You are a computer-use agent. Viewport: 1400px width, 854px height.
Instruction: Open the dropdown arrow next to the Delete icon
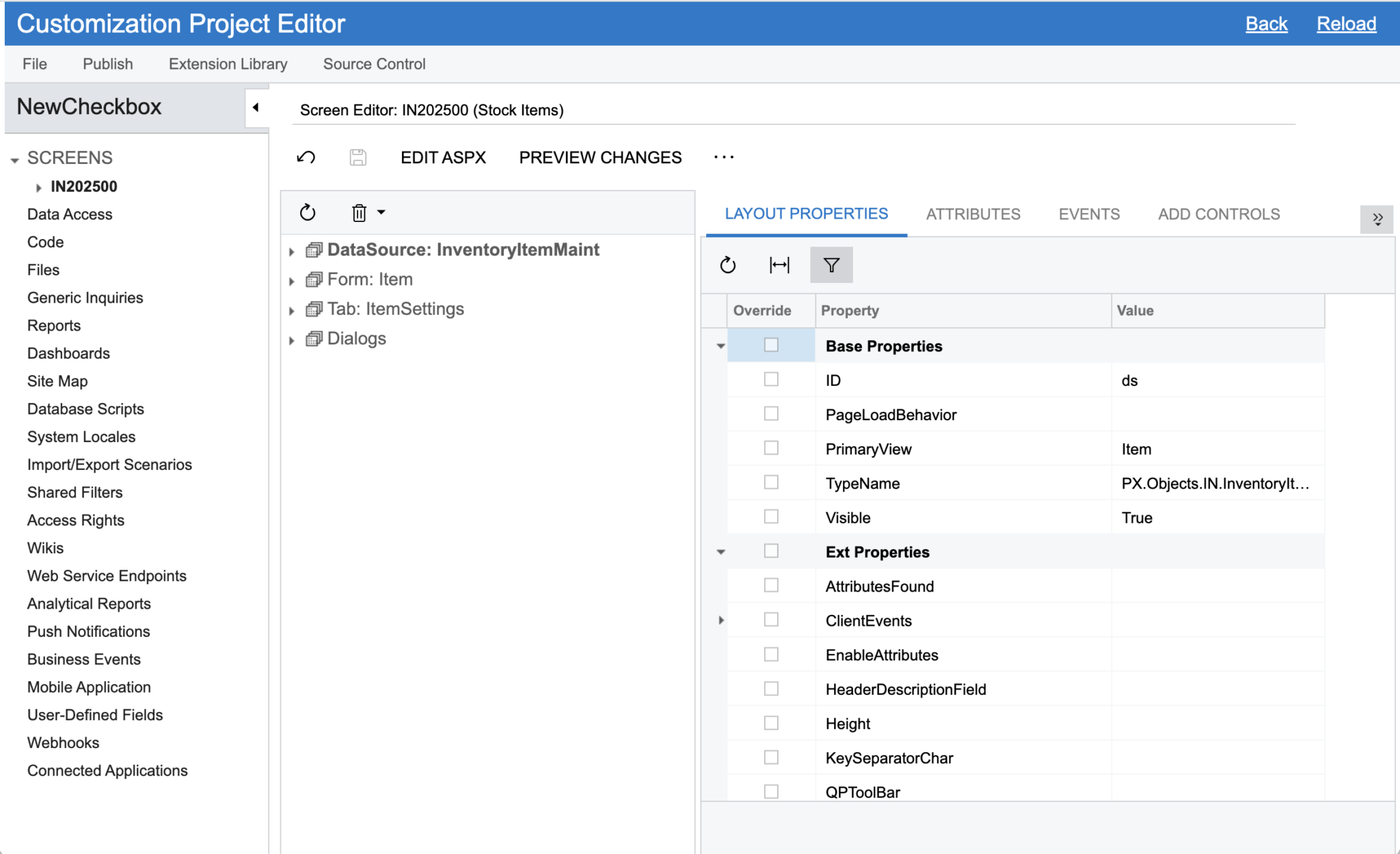381,212
